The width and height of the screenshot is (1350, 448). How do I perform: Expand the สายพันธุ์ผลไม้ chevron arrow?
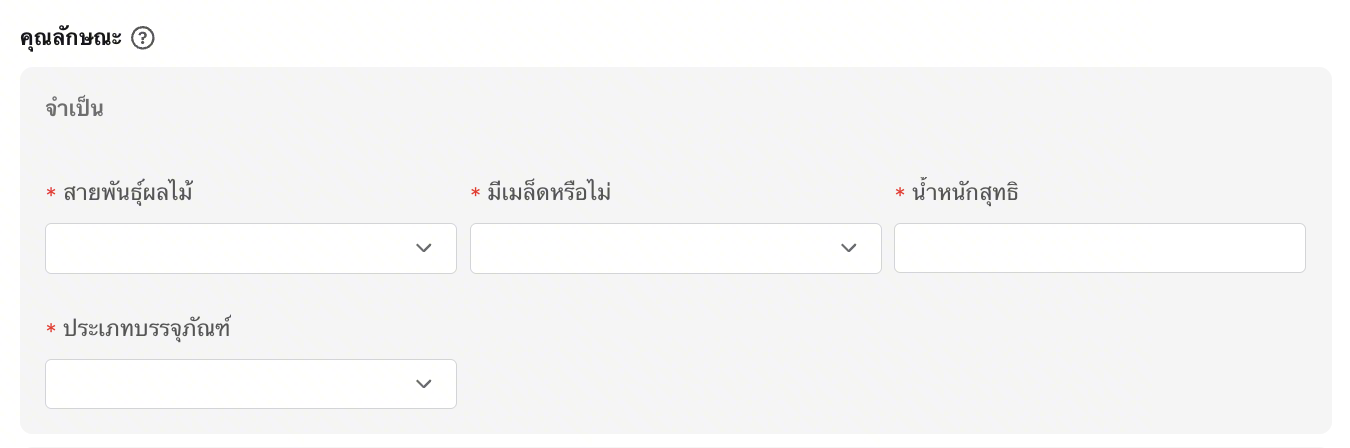tap(424, 248)
